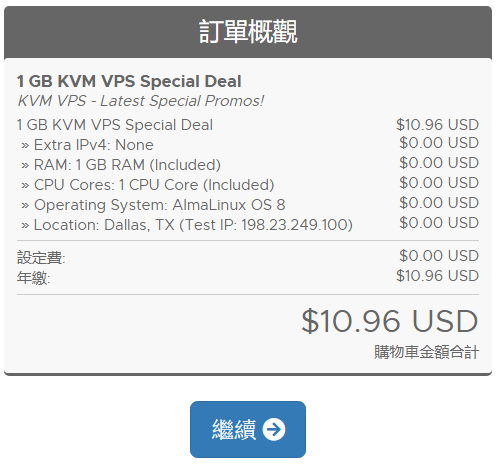Select the Extra IPv4: None line

[87, 145]
